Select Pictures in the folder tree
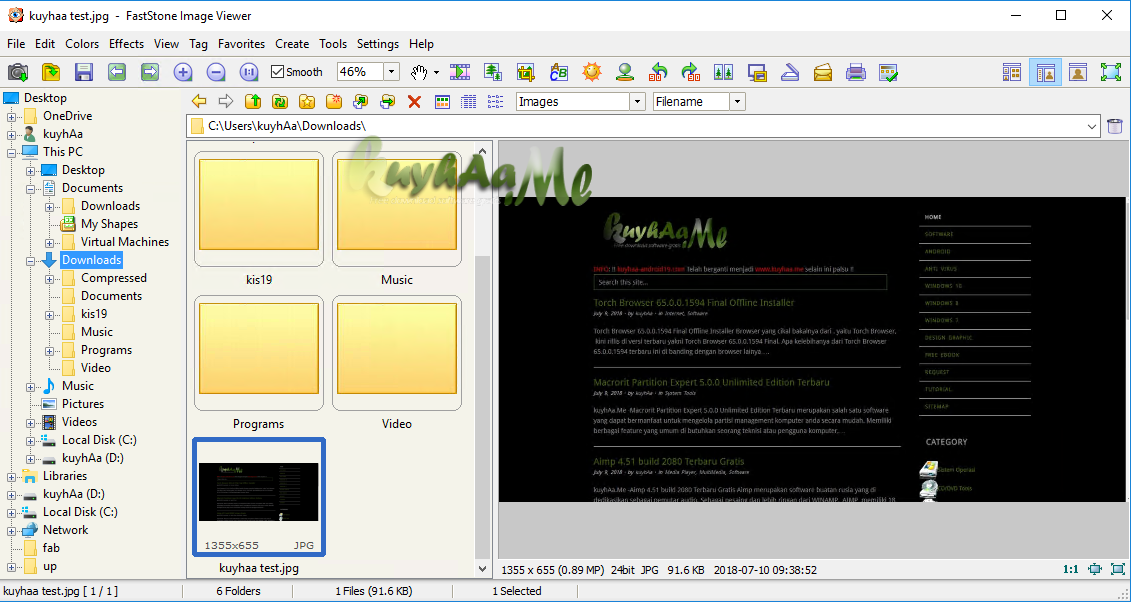Screen dimensions: 1132x602 [83, 404]
